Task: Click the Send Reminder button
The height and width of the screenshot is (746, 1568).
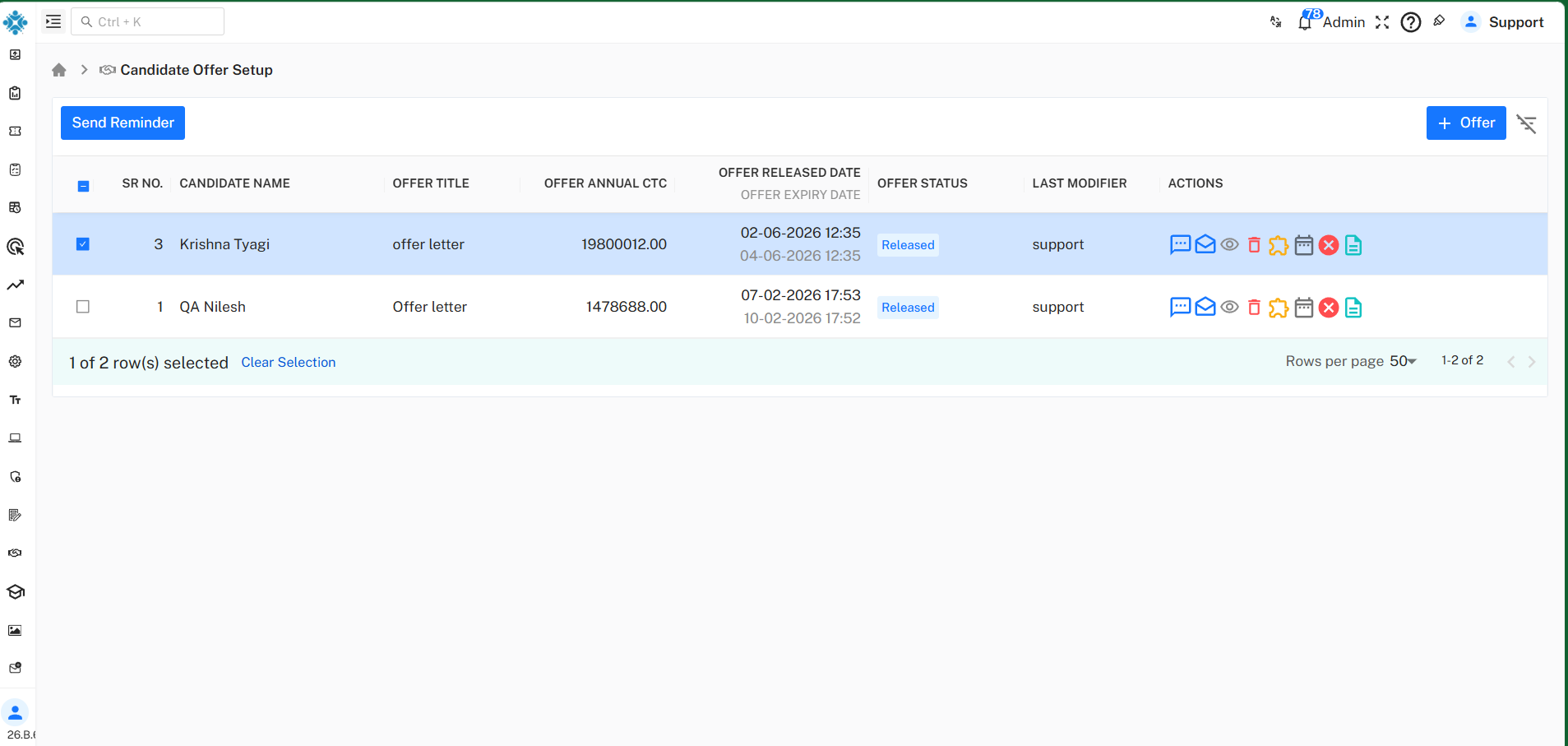Action: pos(123,123)
